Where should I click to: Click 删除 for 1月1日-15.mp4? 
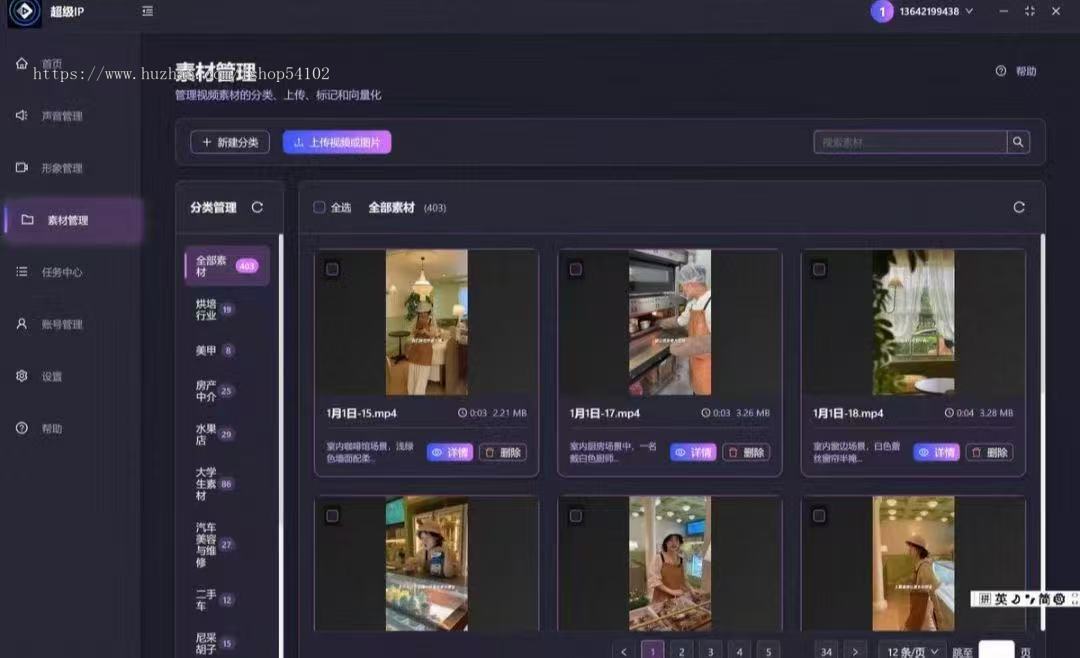[x=503, y=453]
